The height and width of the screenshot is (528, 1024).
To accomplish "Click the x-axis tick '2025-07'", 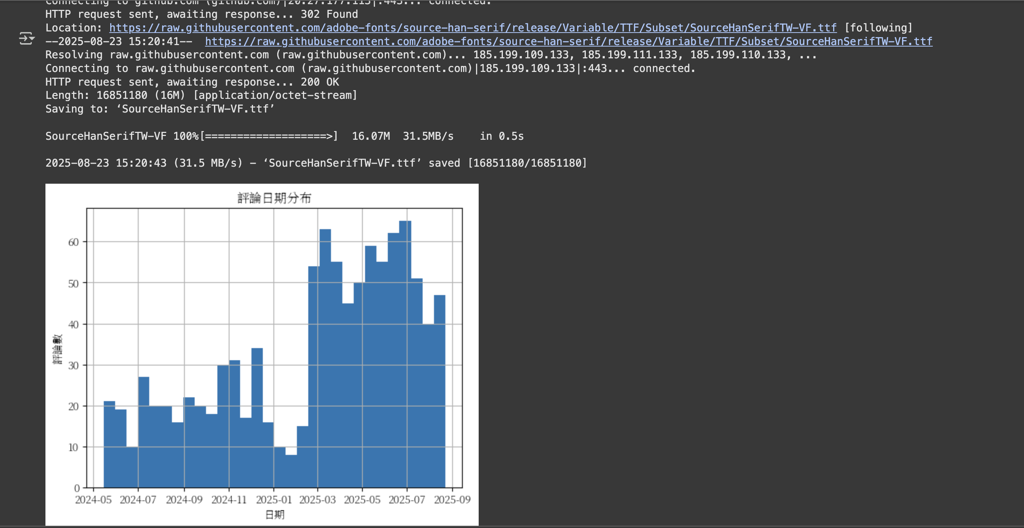I will click(407, 501).
